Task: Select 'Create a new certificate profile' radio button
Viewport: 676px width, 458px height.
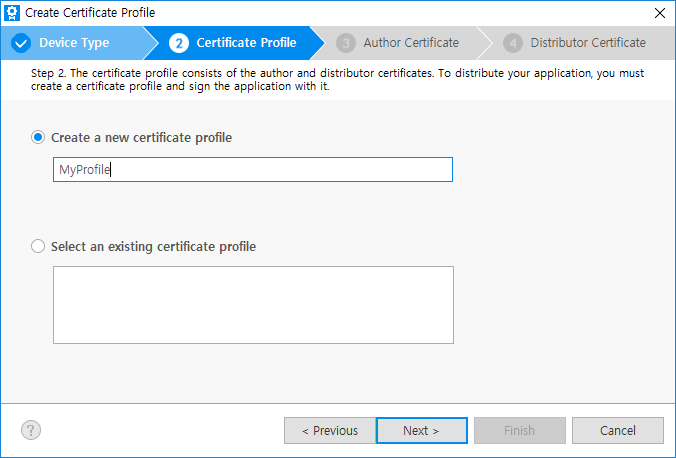Action: tap(39, 138)
